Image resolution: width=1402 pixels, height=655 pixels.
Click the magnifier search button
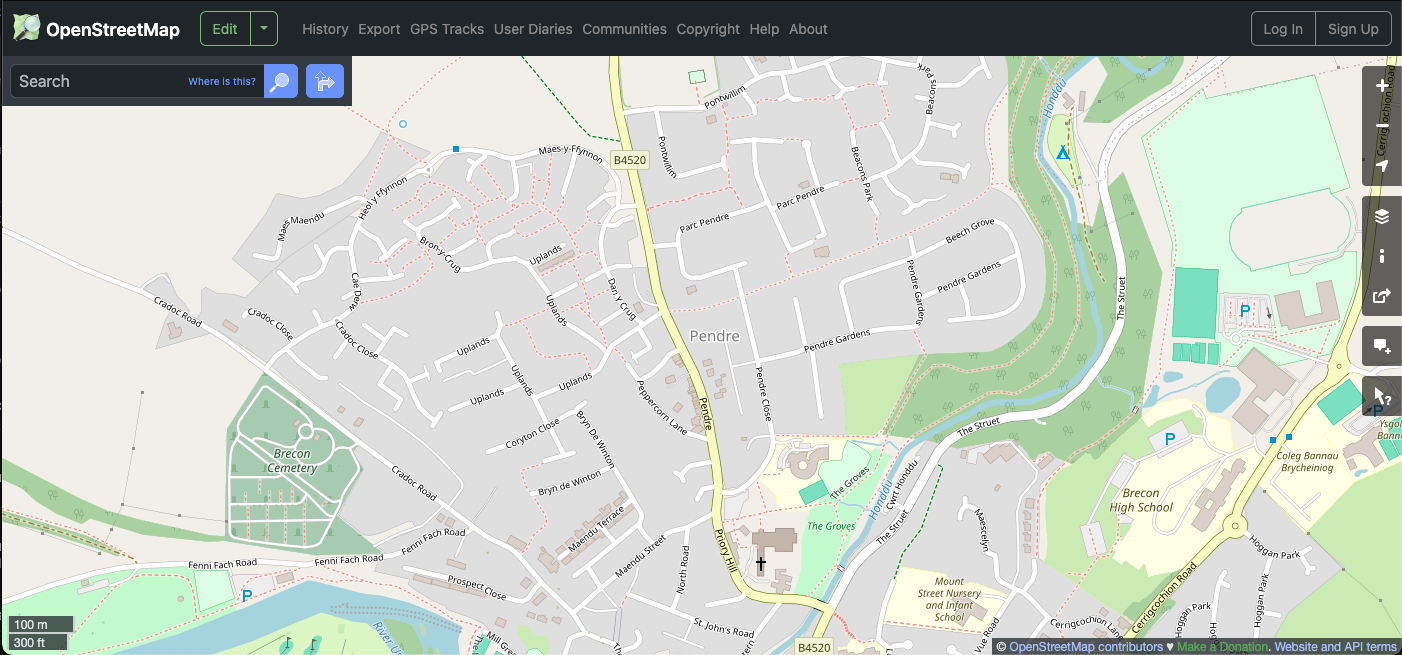pos(281,81)
